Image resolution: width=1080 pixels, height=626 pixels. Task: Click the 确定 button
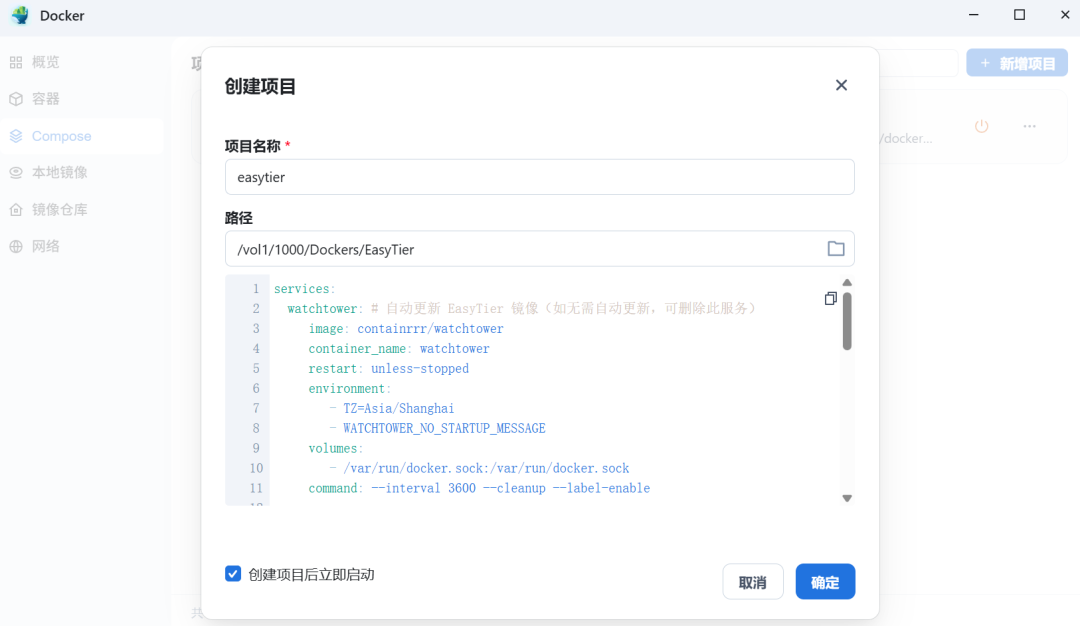[x=825, y=582]
